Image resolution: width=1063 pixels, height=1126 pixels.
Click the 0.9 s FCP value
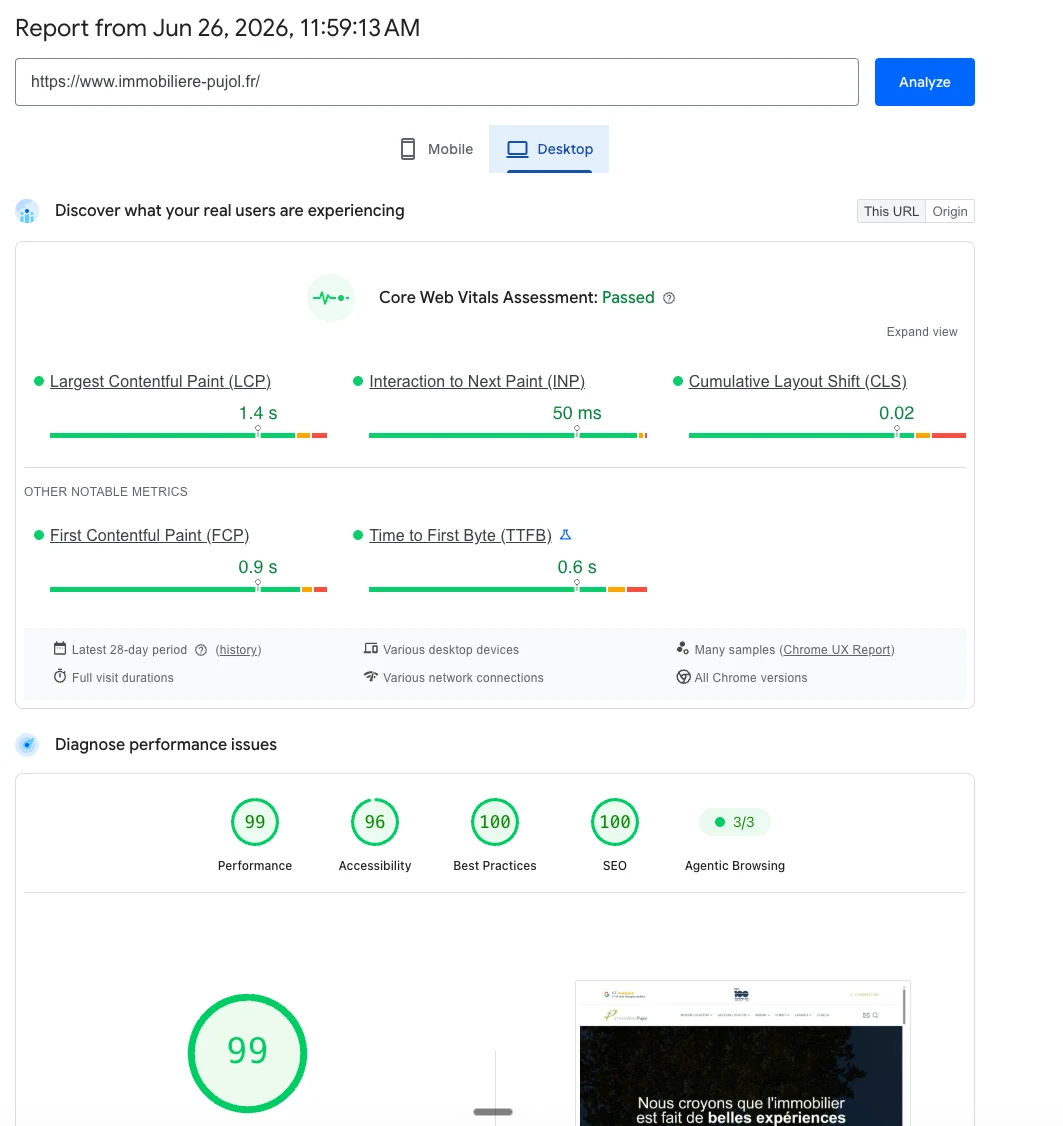point(258,567)
